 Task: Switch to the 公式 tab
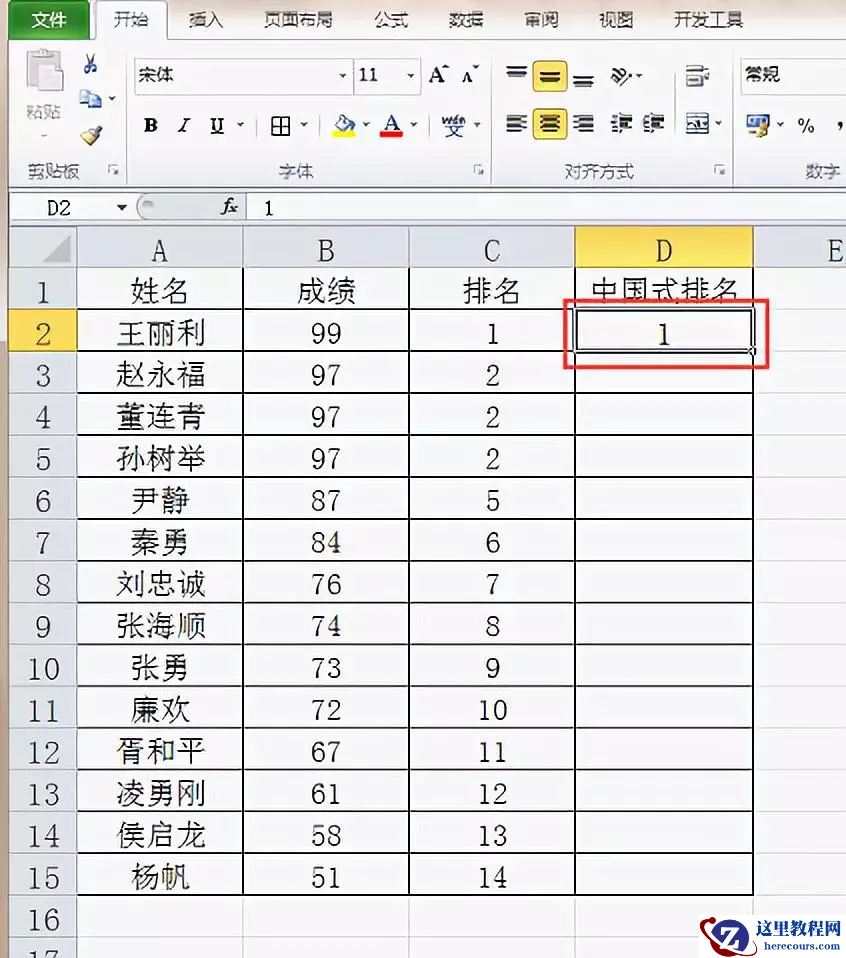pos(391,20)
